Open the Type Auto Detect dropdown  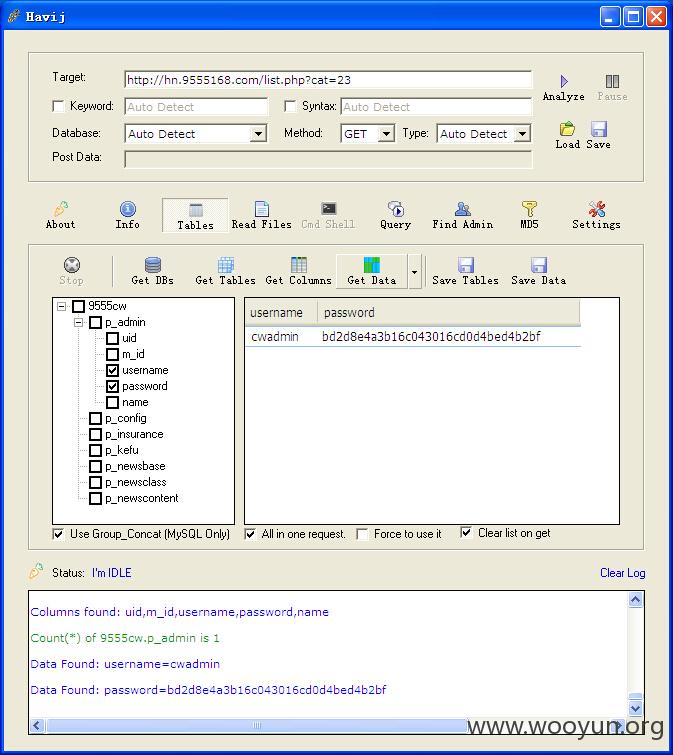coord(522,133)
